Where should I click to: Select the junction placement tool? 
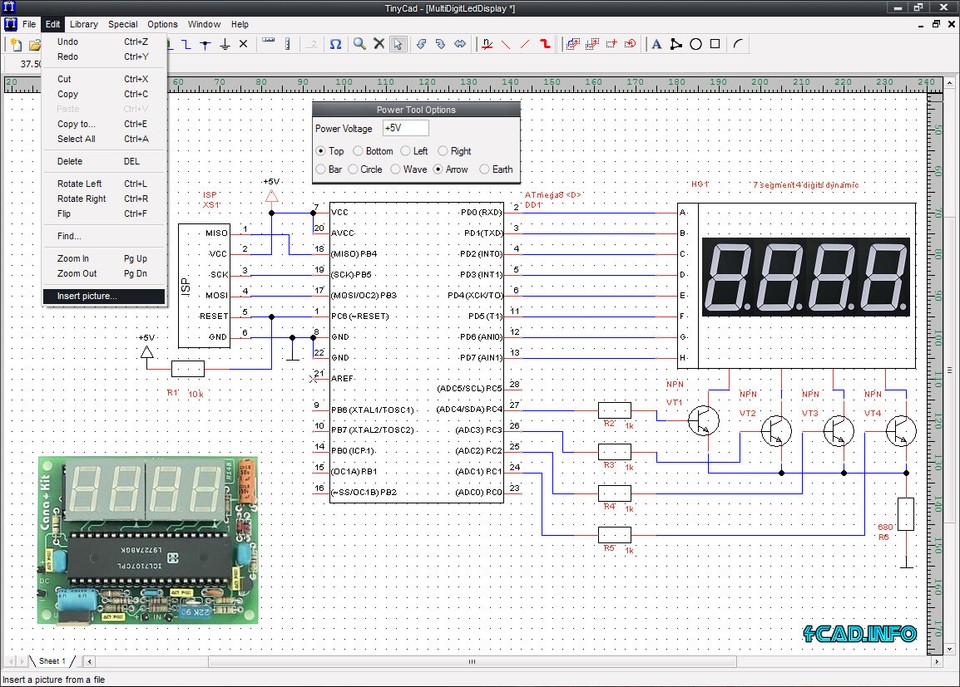pyautogui.click(x=204, y=44)
